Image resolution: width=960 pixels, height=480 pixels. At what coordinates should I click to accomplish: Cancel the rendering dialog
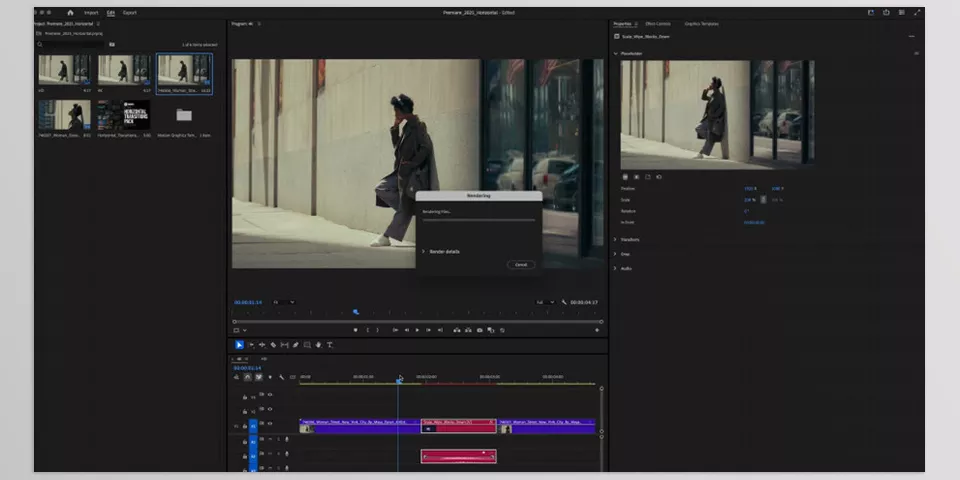[x=521, y=264]
